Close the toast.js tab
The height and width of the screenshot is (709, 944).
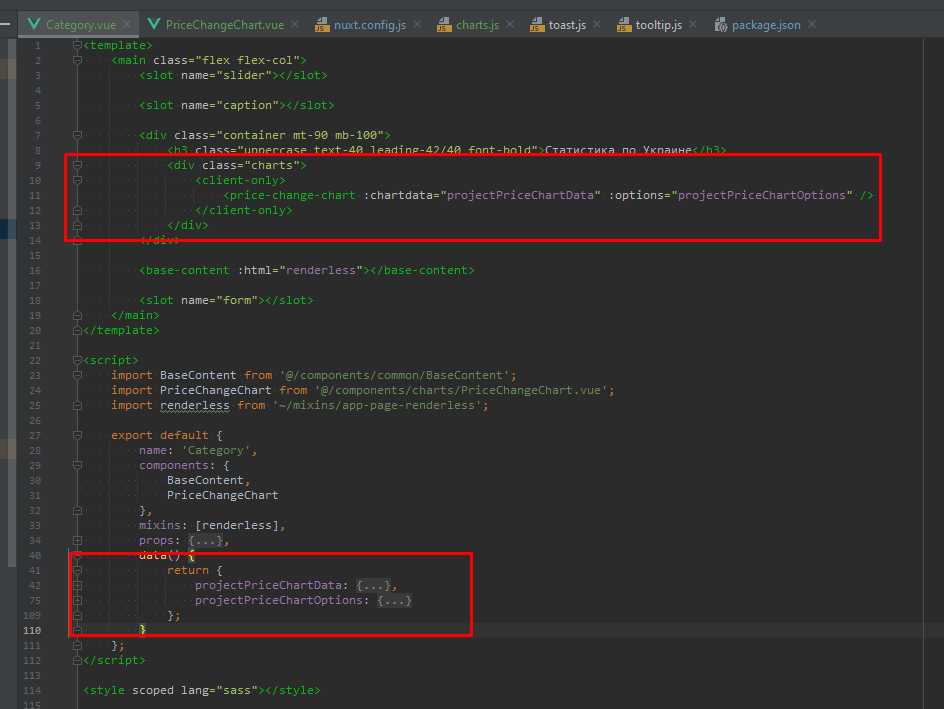click(x=597, y=24)
